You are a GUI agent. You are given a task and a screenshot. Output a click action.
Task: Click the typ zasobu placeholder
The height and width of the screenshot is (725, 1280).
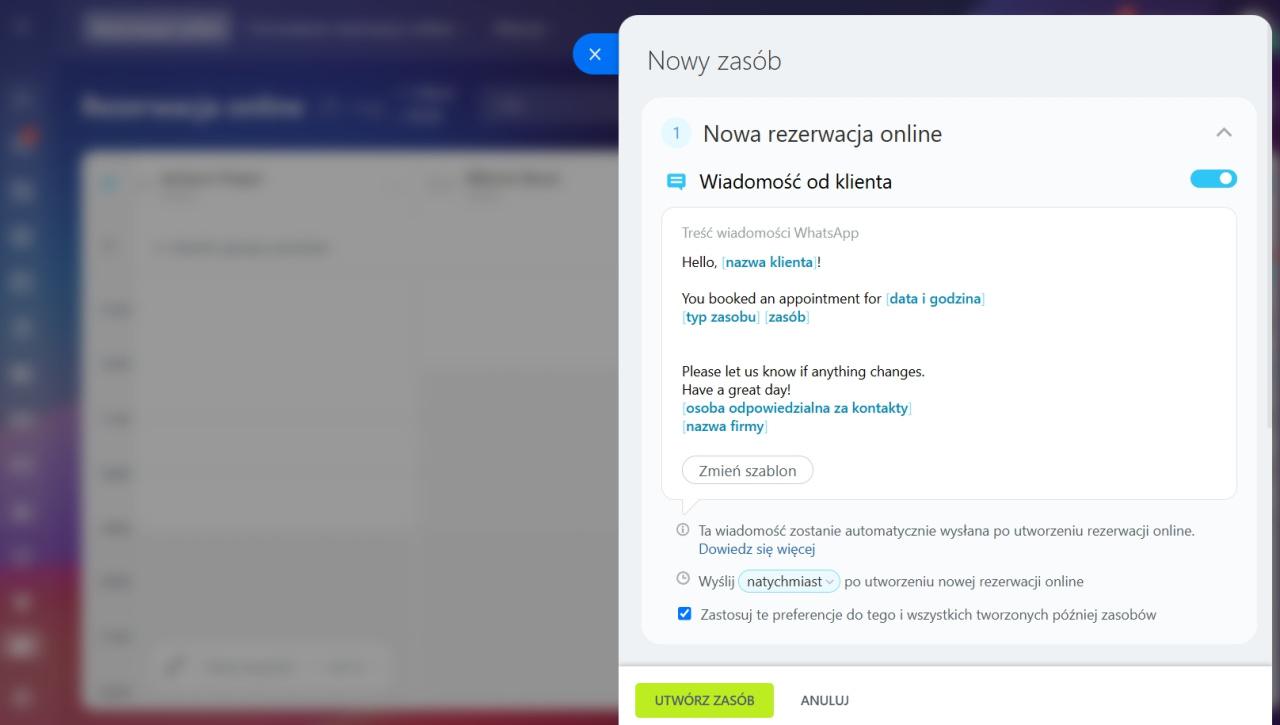pyautogui.click(x=721, y=317)
